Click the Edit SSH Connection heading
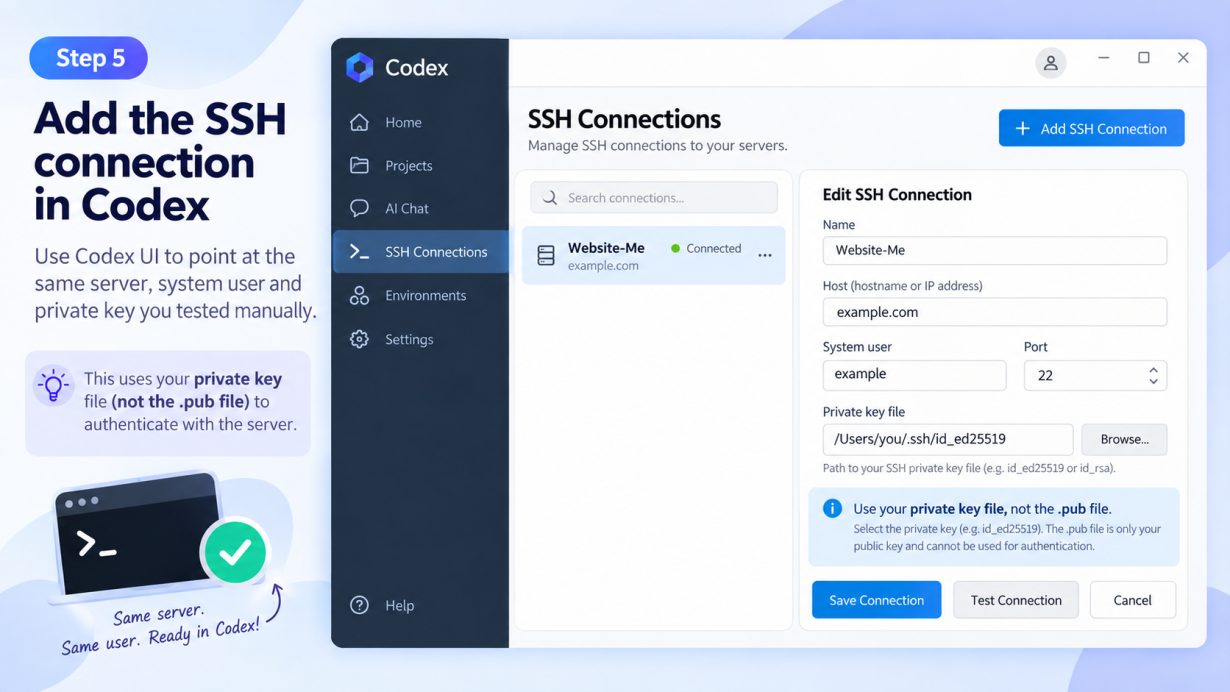The width and height of the screenshot is (1230, 692). pos(897,195)
